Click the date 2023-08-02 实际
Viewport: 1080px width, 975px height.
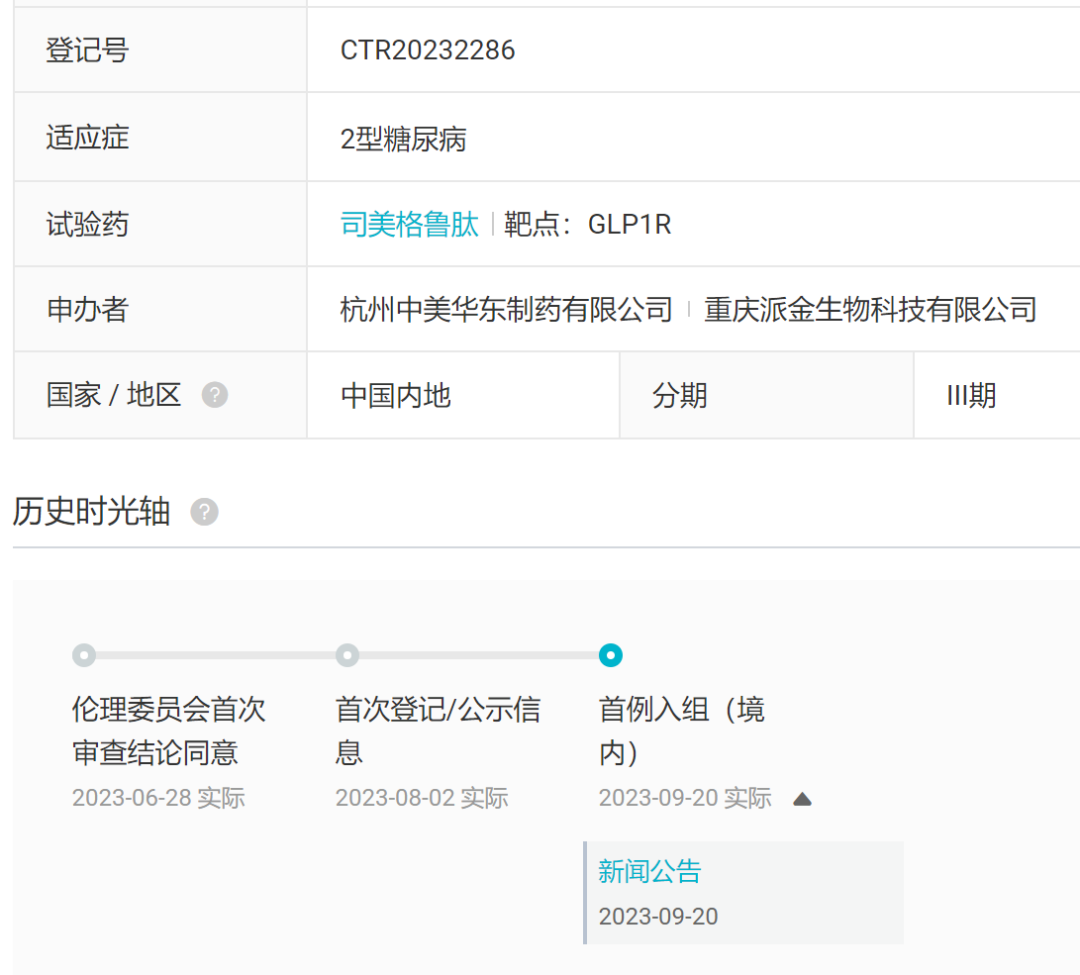coord(422,798)
